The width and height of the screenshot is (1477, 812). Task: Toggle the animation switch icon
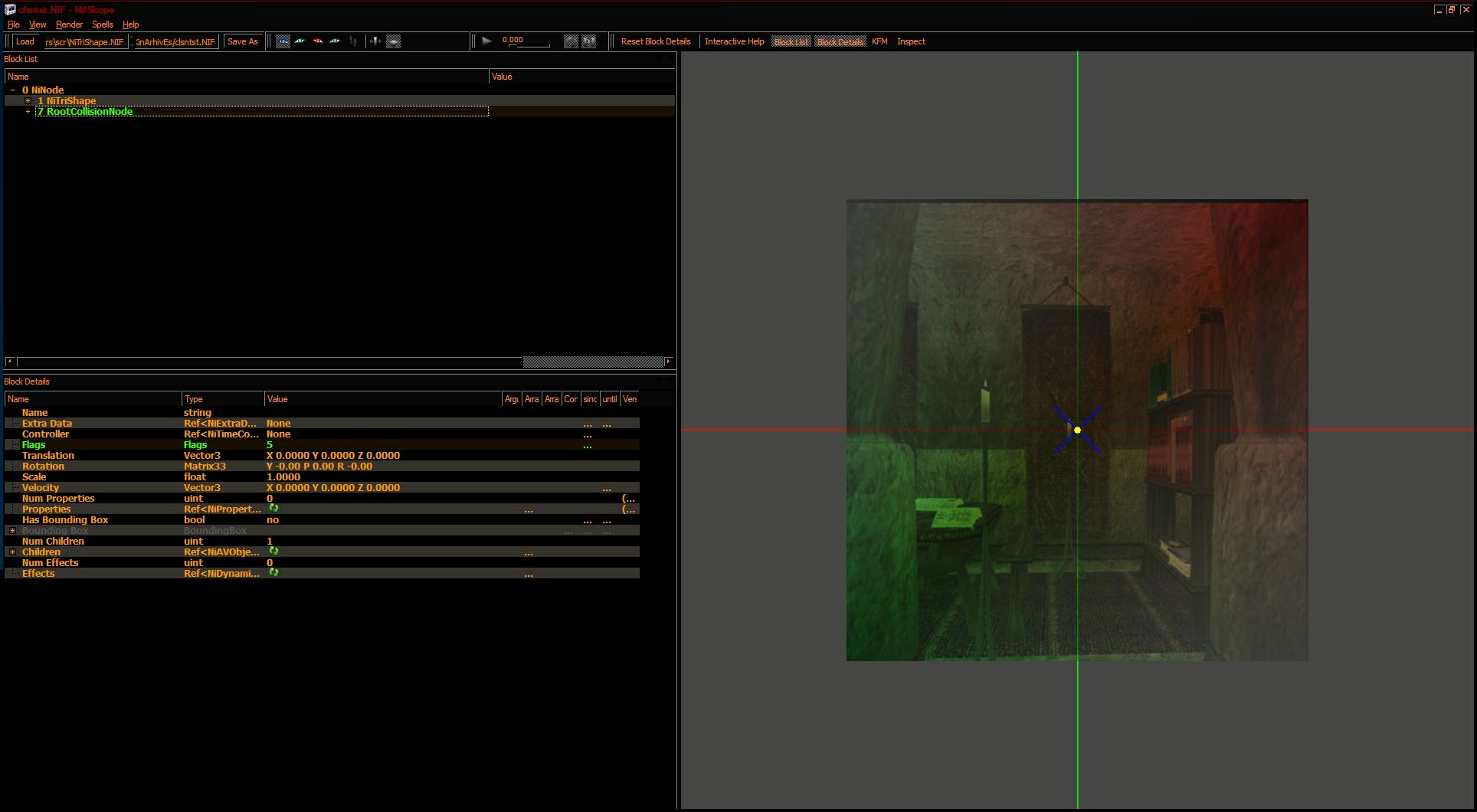click(x=589, y=41)
